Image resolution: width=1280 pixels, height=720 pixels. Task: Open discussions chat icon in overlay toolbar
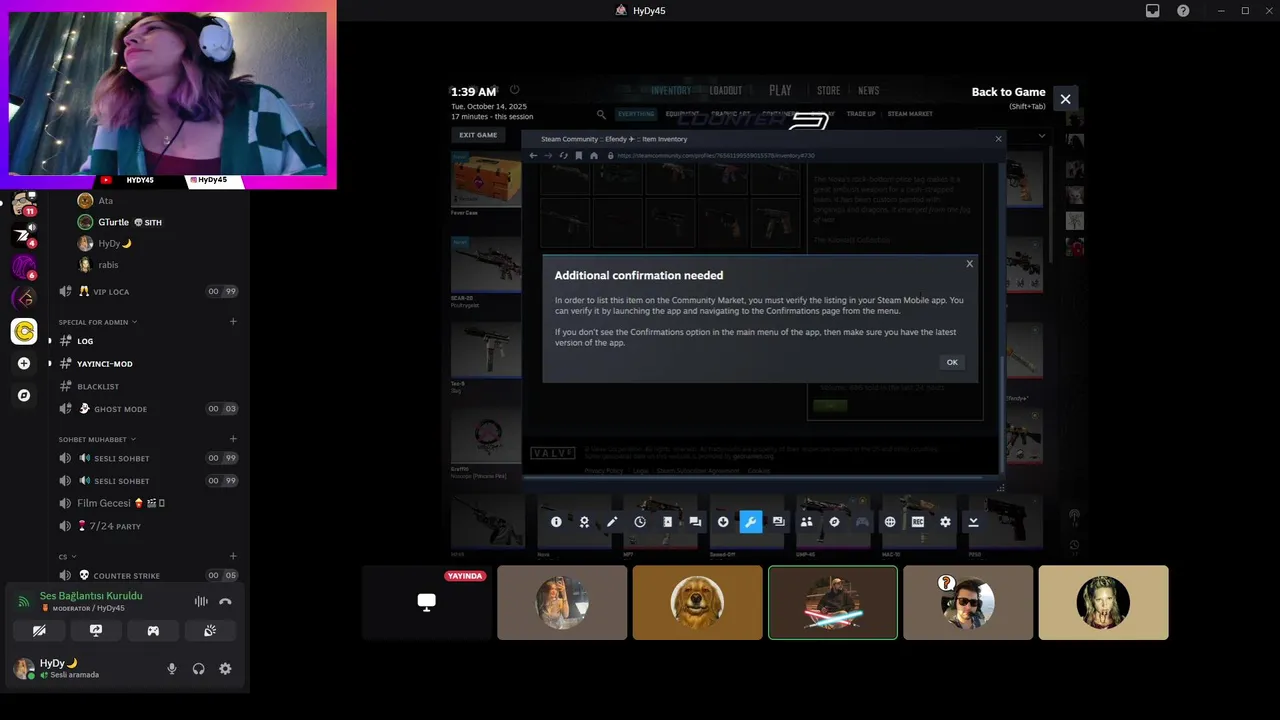(x=695, y=522)
